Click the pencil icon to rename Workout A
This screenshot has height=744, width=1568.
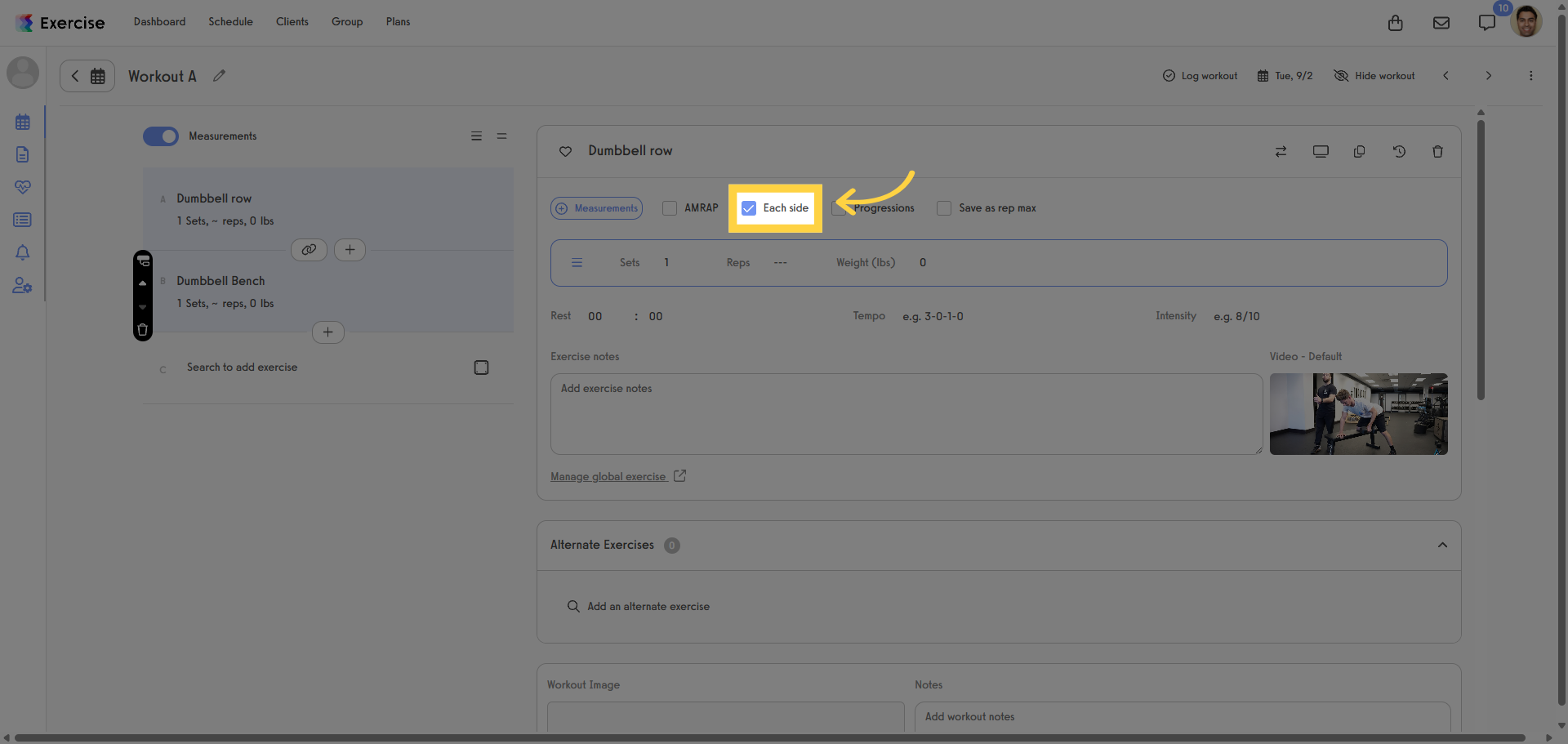pos(219,76)
